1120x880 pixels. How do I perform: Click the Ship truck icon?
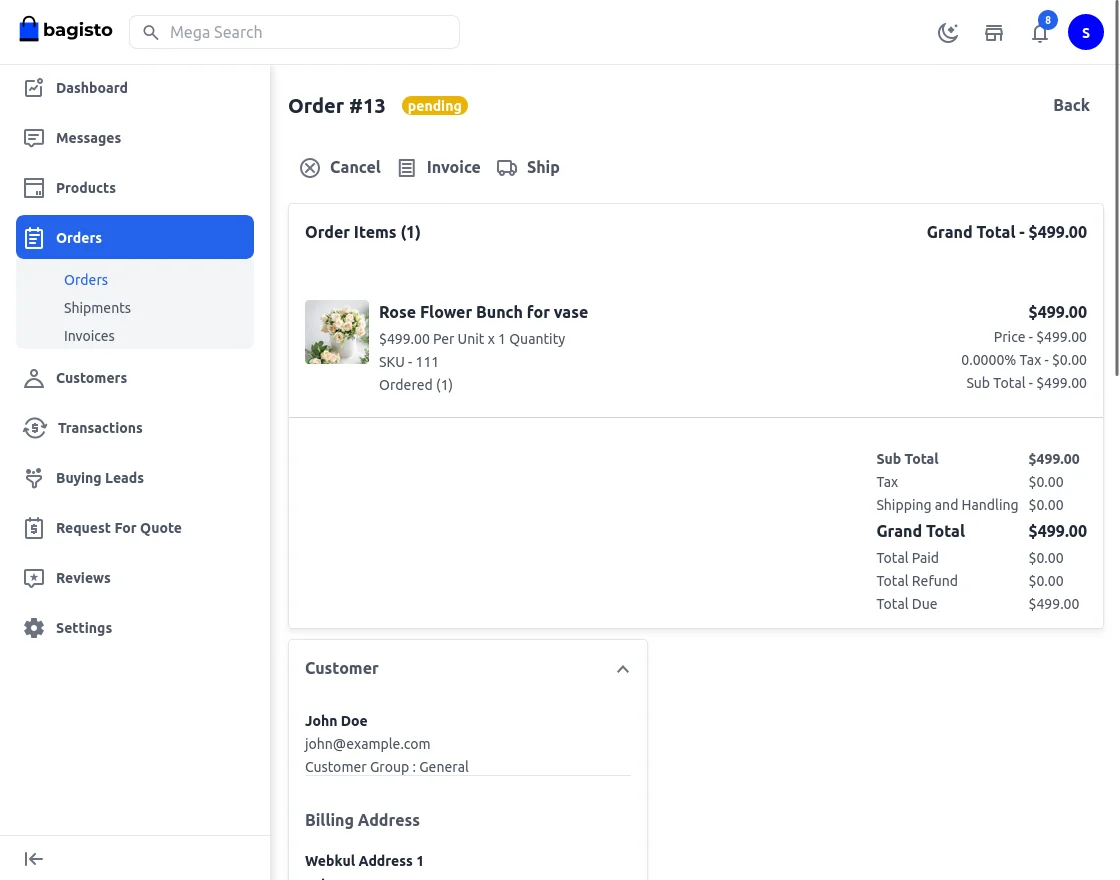click(507, 168)
